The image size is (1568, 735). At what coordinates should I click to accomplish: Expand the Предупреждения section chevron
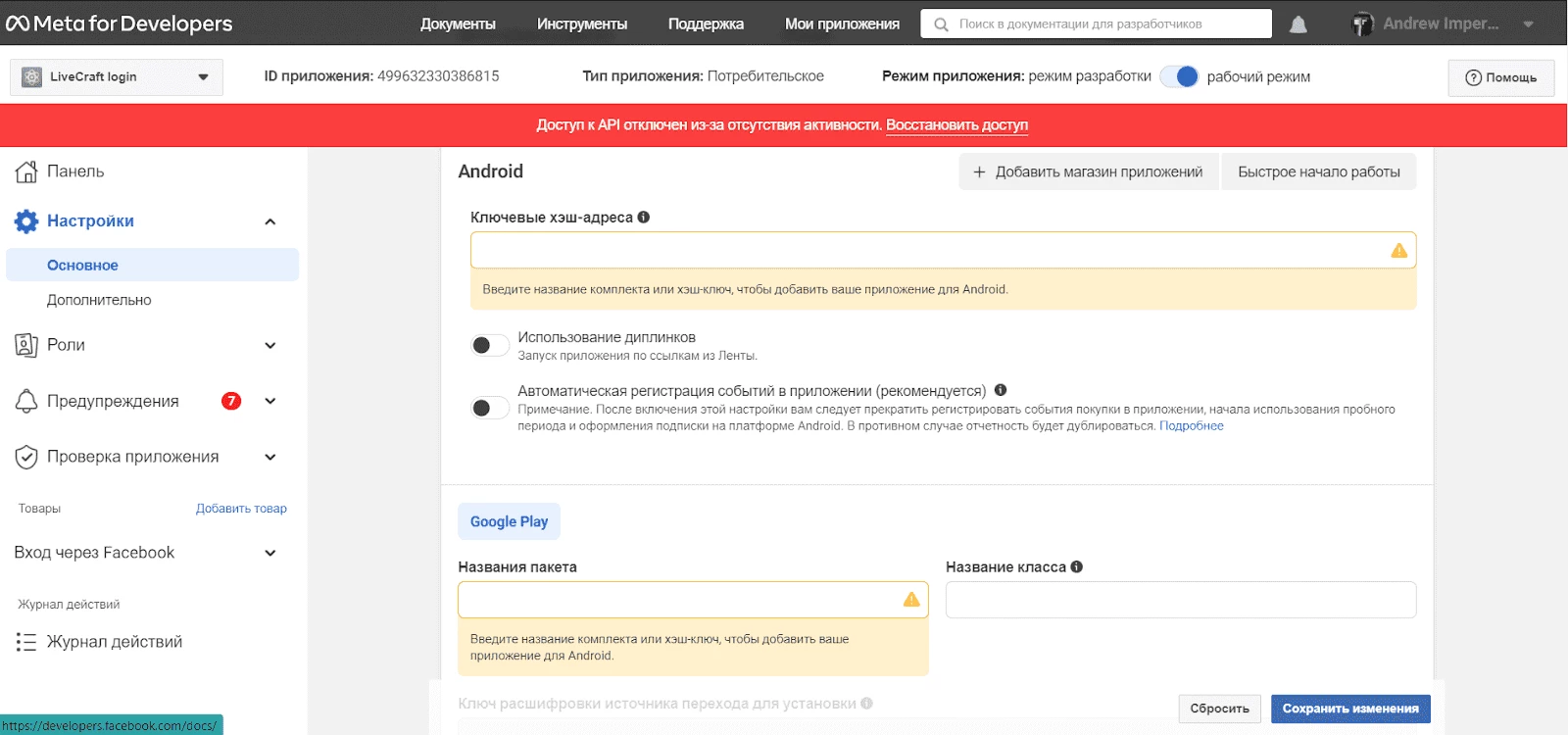[270, 401]
